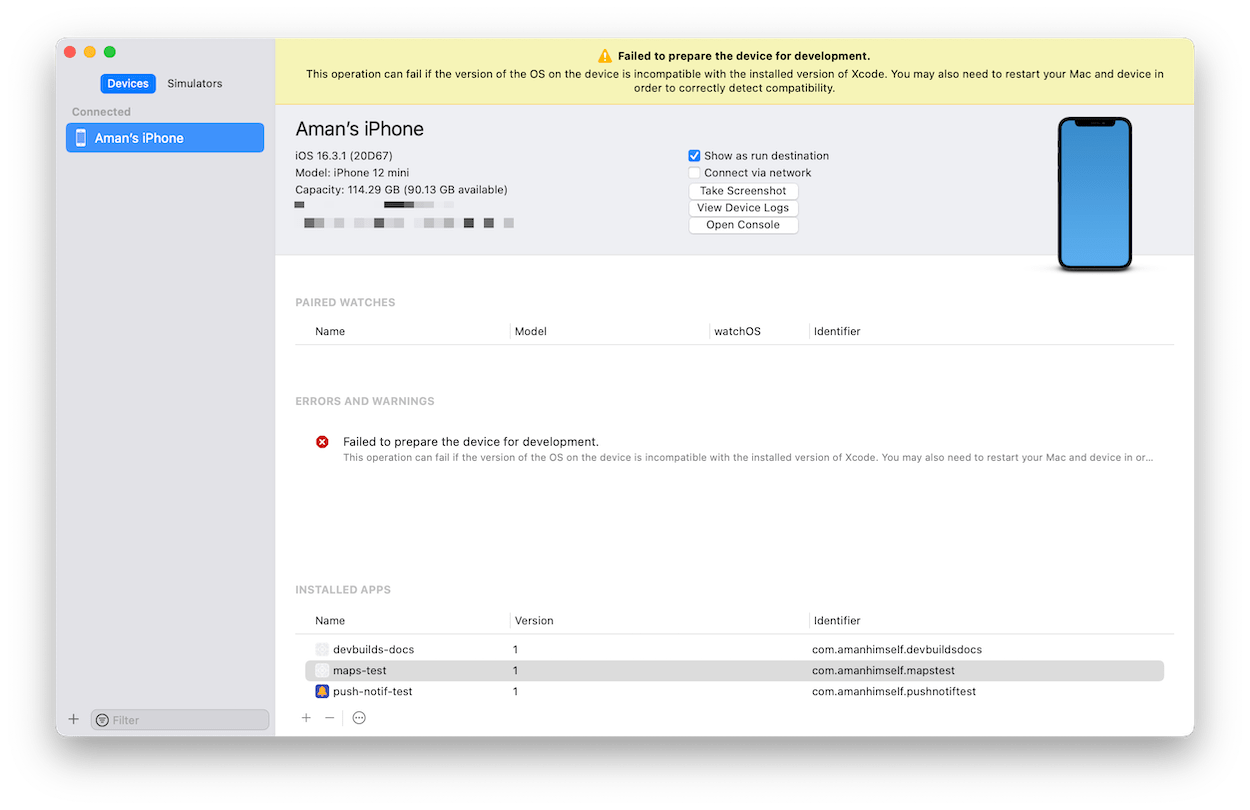Click the maps-test app icon
The height and width of the screenshot is (810, 1250).
(322, 670)
